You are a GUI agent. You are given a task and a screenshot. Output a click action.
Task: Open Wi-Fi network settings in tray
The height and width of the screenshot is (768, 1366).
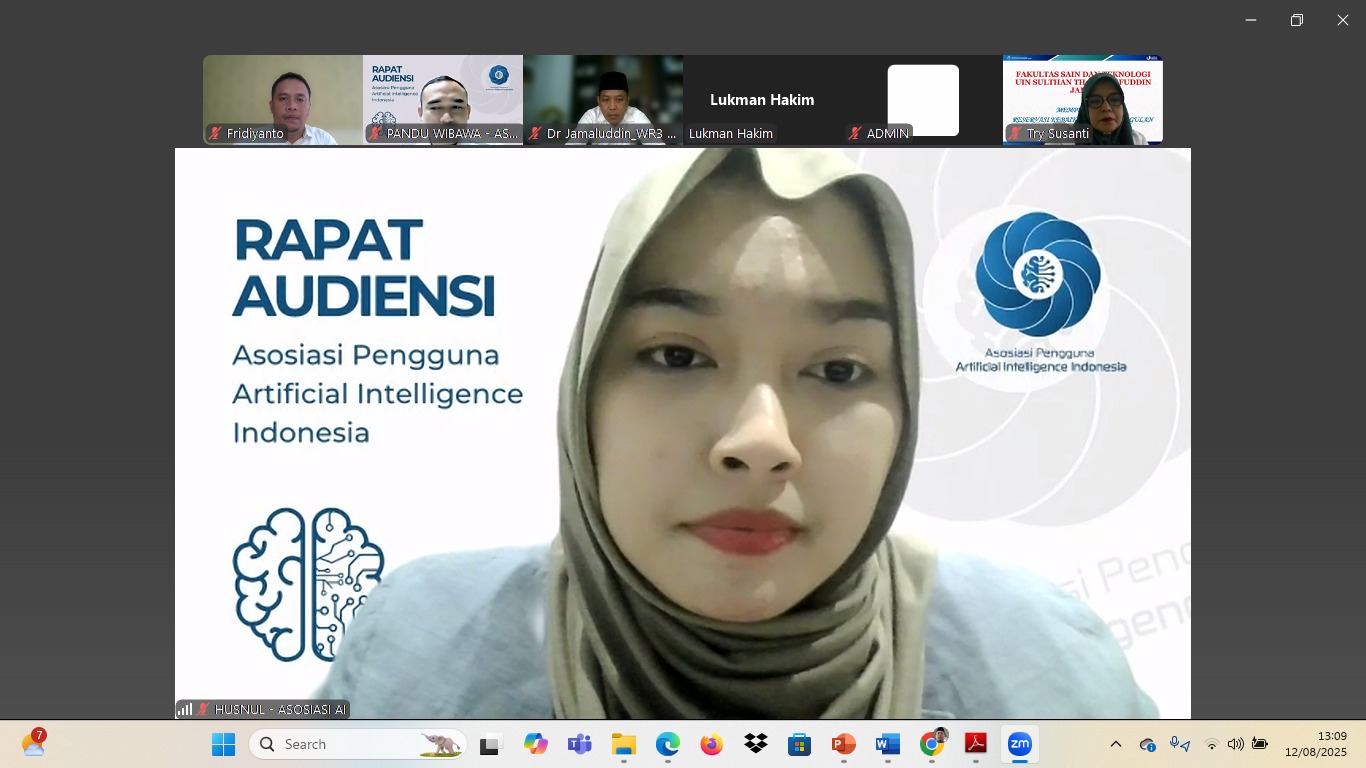pos(1212,744)
